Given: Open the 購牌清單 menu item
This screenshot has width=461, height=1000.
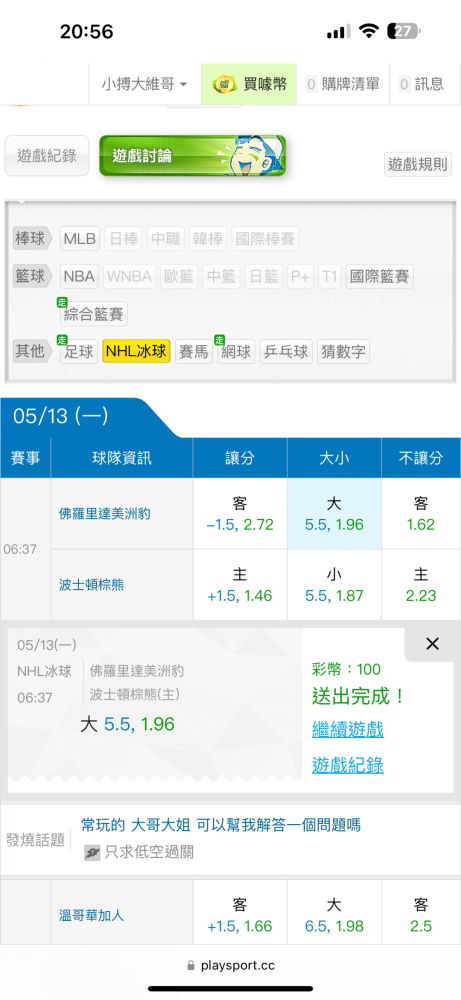Looking at the screenshot, I should tap(342, 84).
